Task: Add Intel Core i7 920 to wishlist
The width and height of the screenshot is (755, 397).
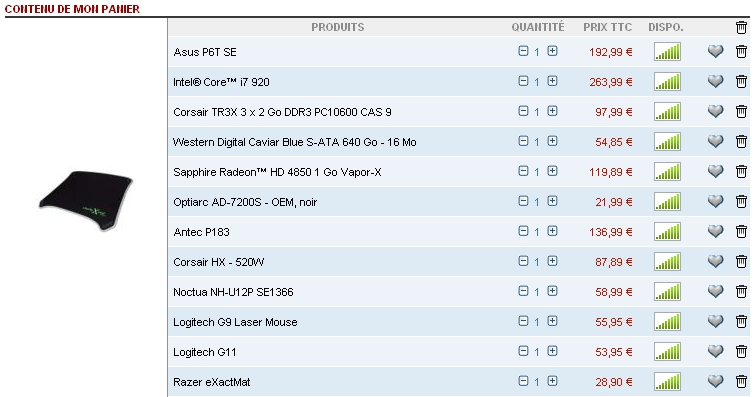Action: [x=716, y=81]
